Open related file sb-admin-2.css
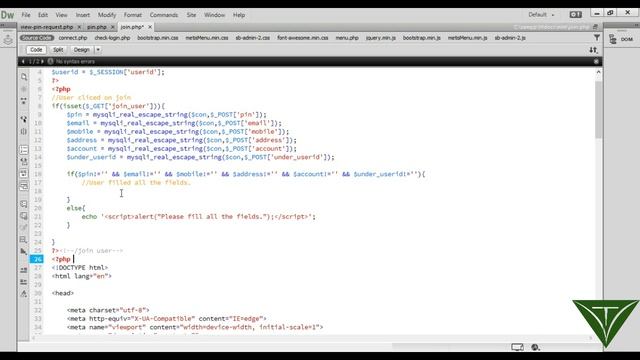 253,38
